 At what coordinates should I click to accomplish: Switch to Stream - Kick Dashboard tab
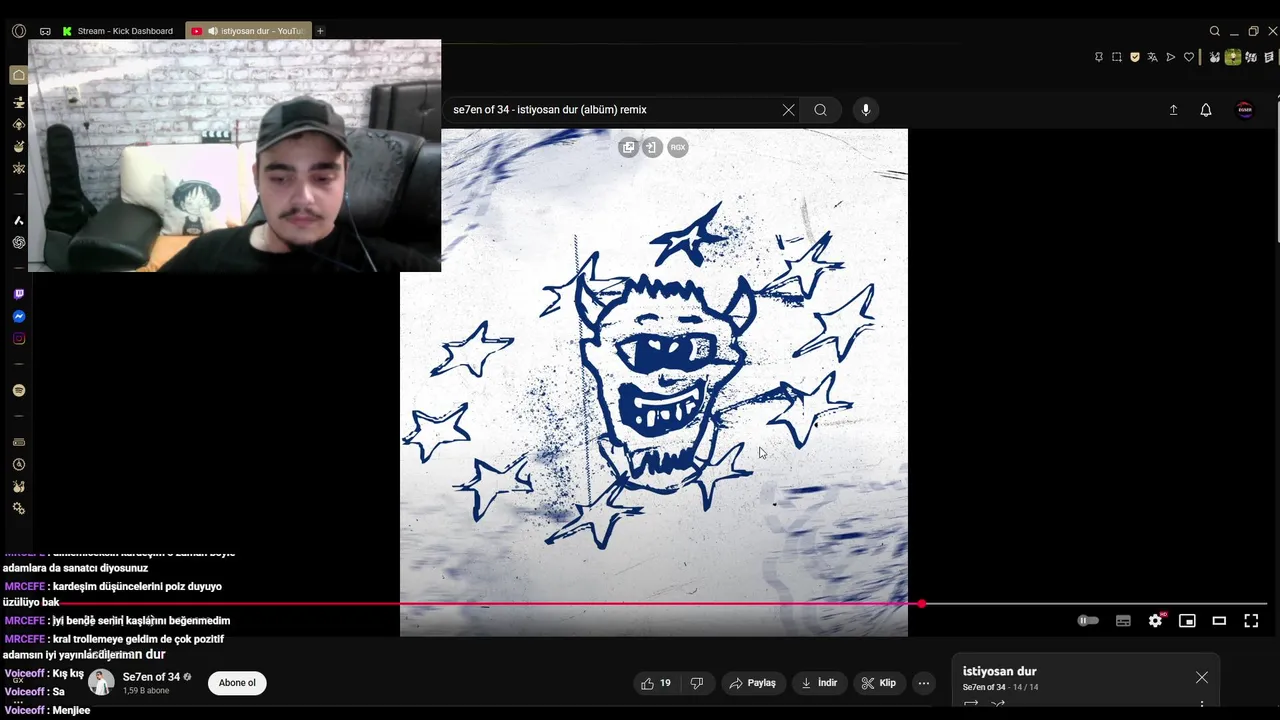coord(119,31)
